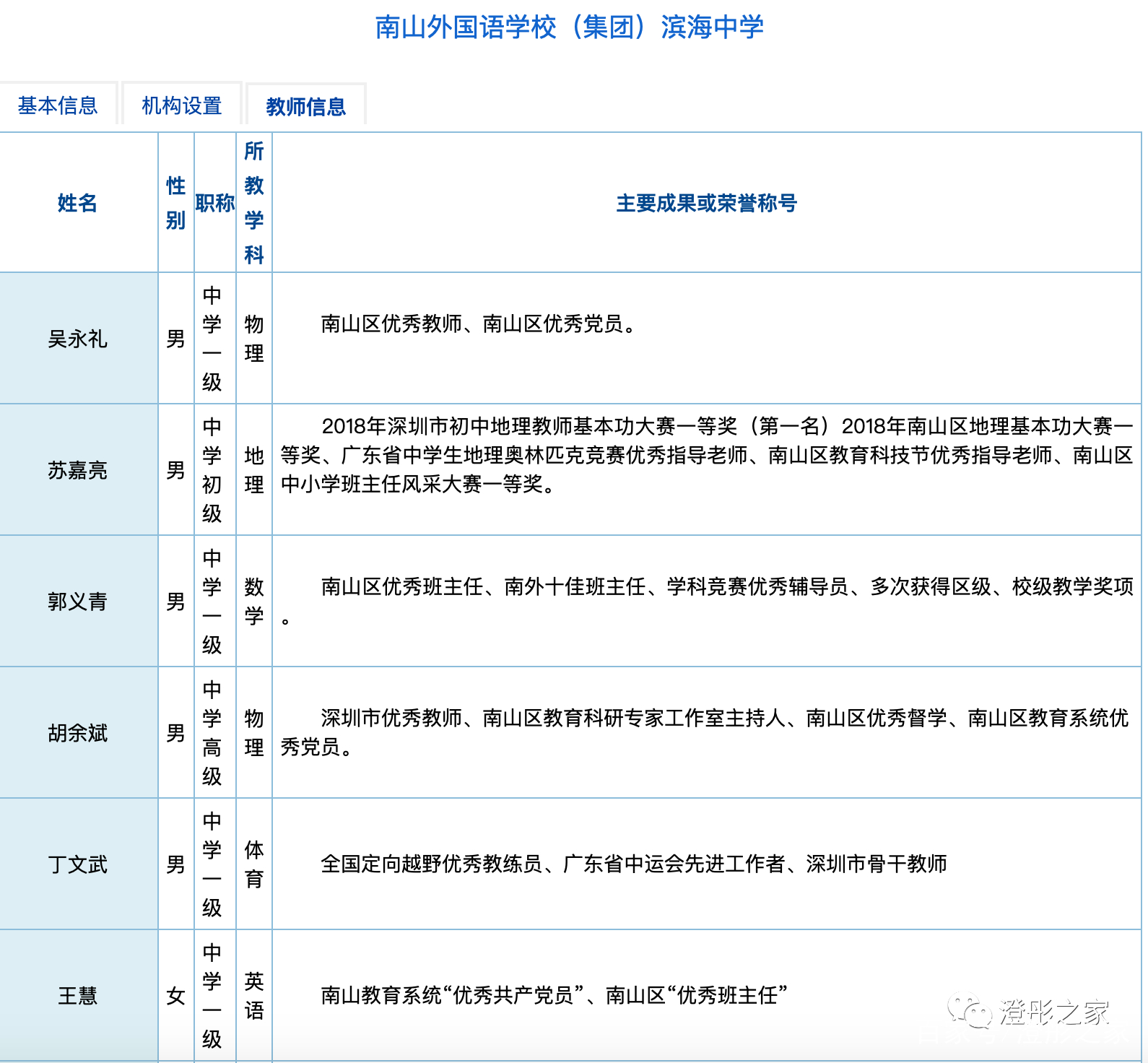
Task: Select teacher name 吴永礼
Action: pos(78,339)
